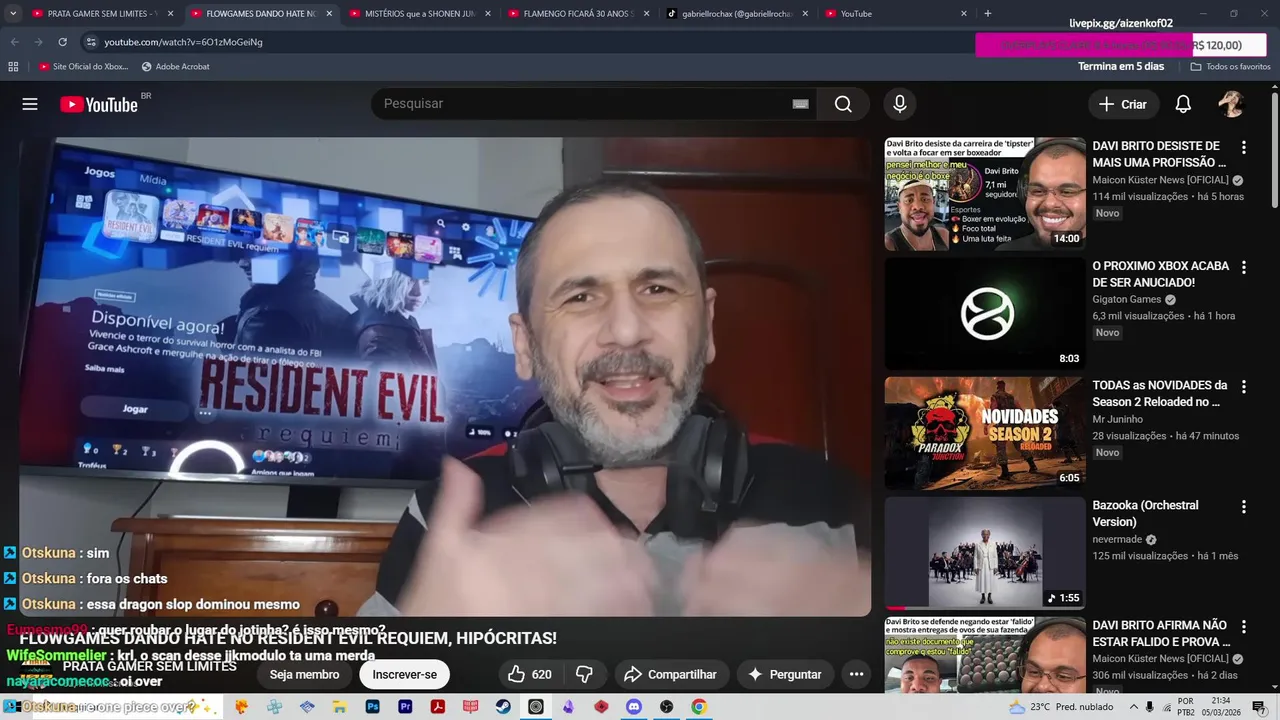Open options for DAVI BRITO DESISTE video
The width and height of the screenshot is (1280, 720).
tap(1244, 147)
